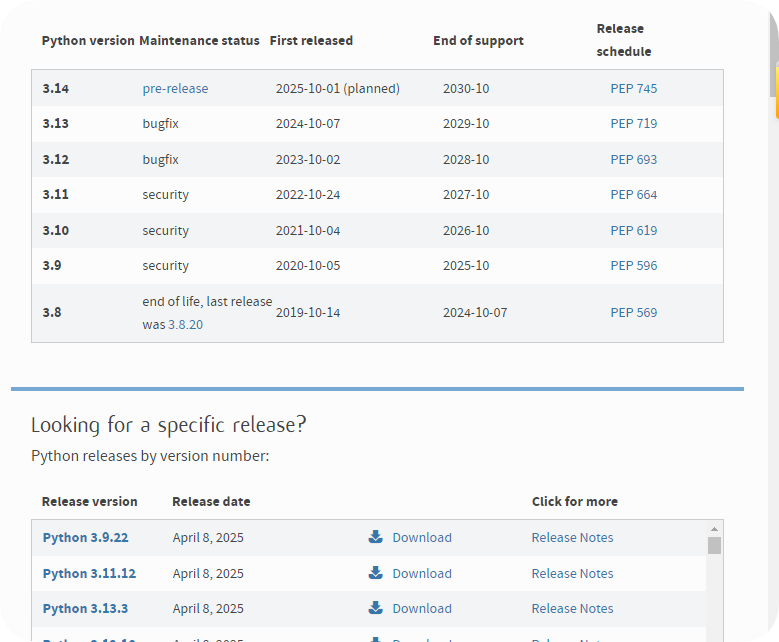Read Release Notes for Python 3.13.3

click(572, 609)
